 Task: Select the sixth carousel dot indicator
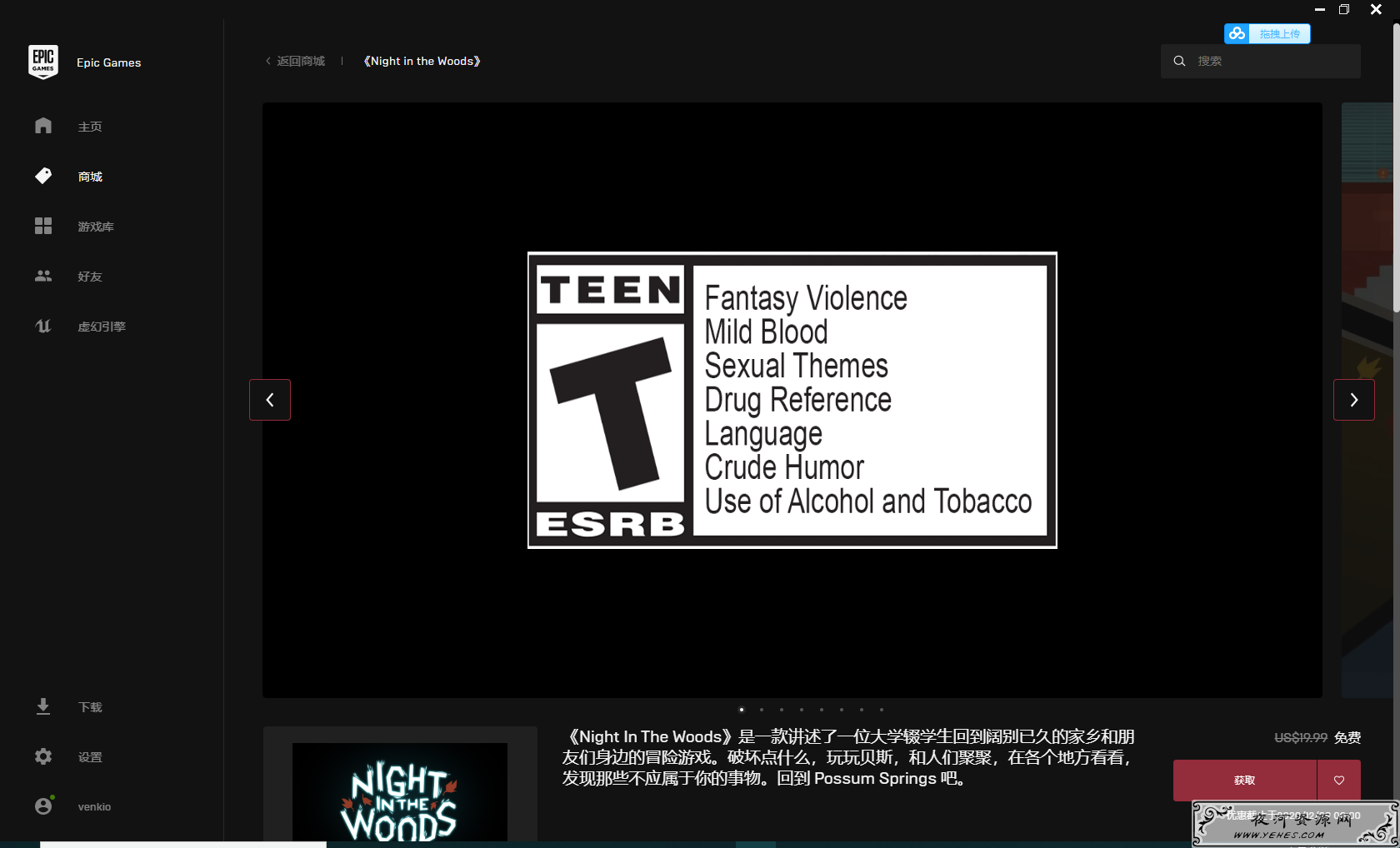pyautogui.click(x=842, y=710)
